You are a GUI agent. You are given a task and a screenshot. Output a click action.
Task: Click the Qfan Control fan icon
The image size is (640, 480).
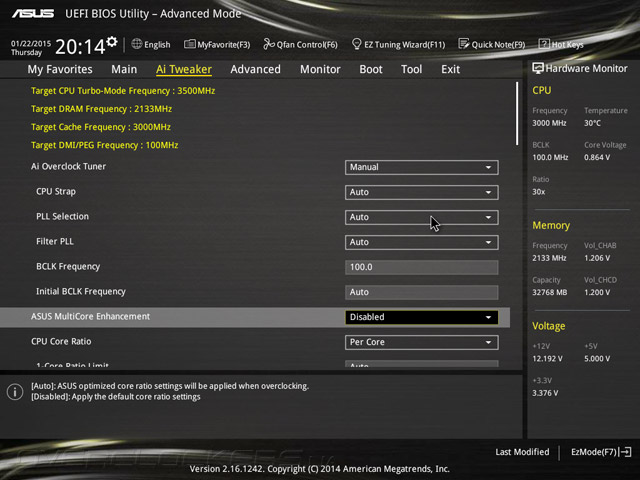coord(269,44)
